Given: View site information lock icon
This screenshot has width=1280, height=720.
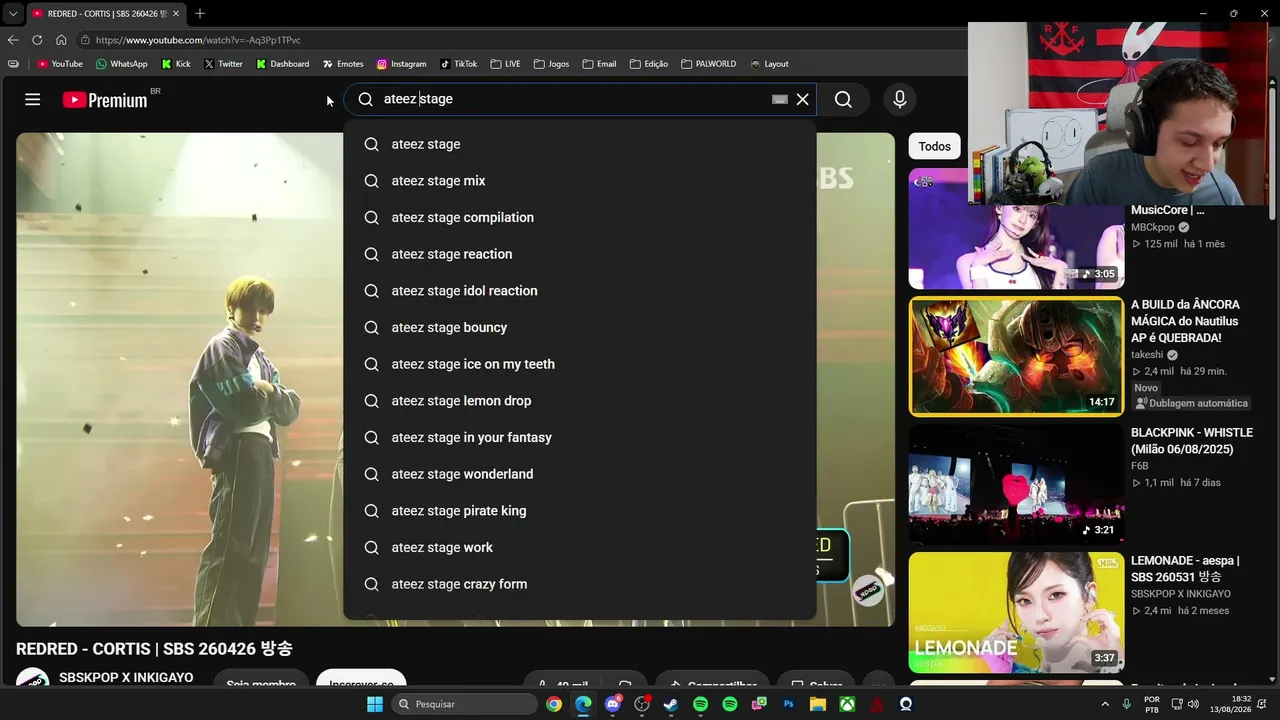Looking at the screenshot, I should (86, 40).
